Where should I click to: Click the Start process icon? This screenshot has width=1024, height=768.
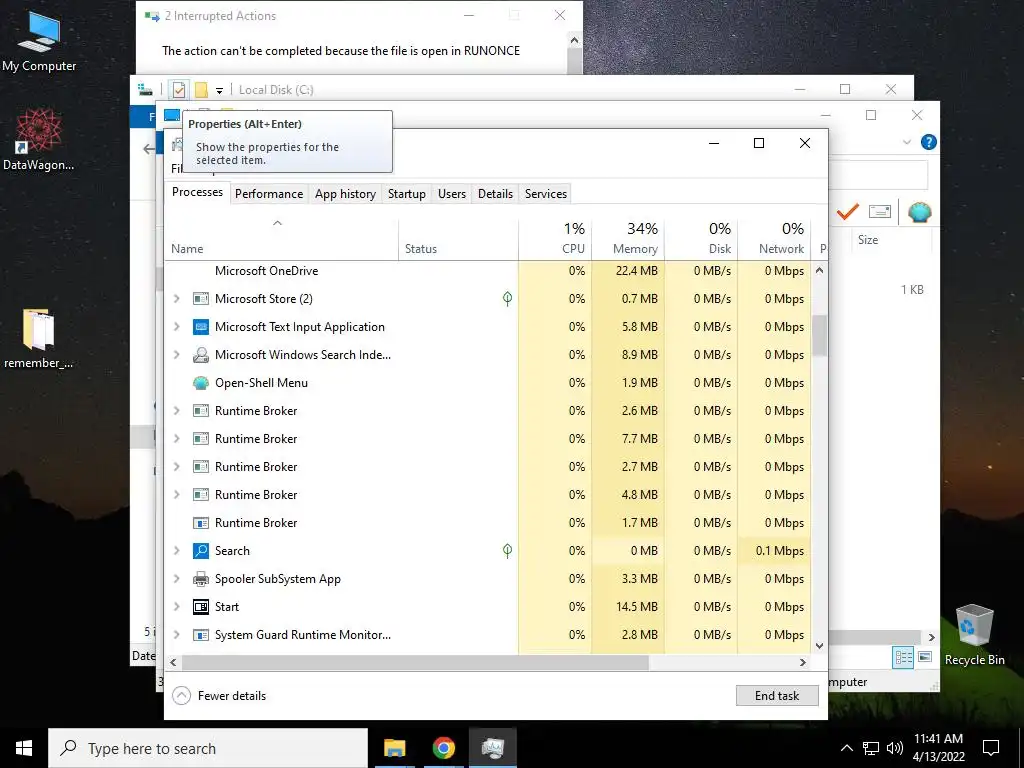200,607
